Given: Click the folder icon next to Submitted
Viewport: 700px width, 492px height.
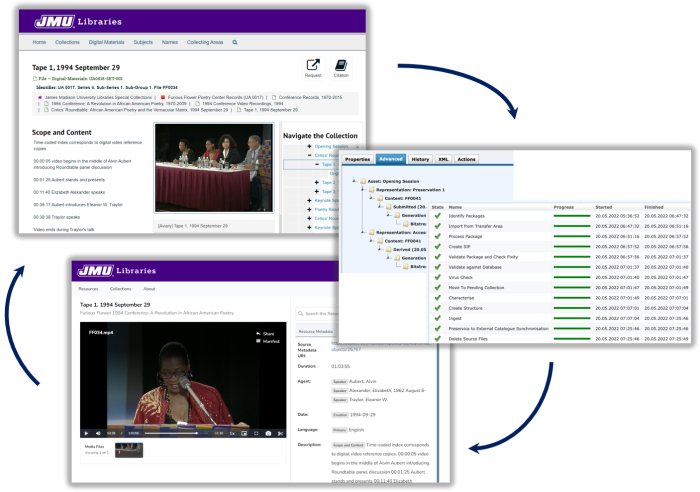Looking at the screenshot, I should pyautogui.click(x=389, y=207).
